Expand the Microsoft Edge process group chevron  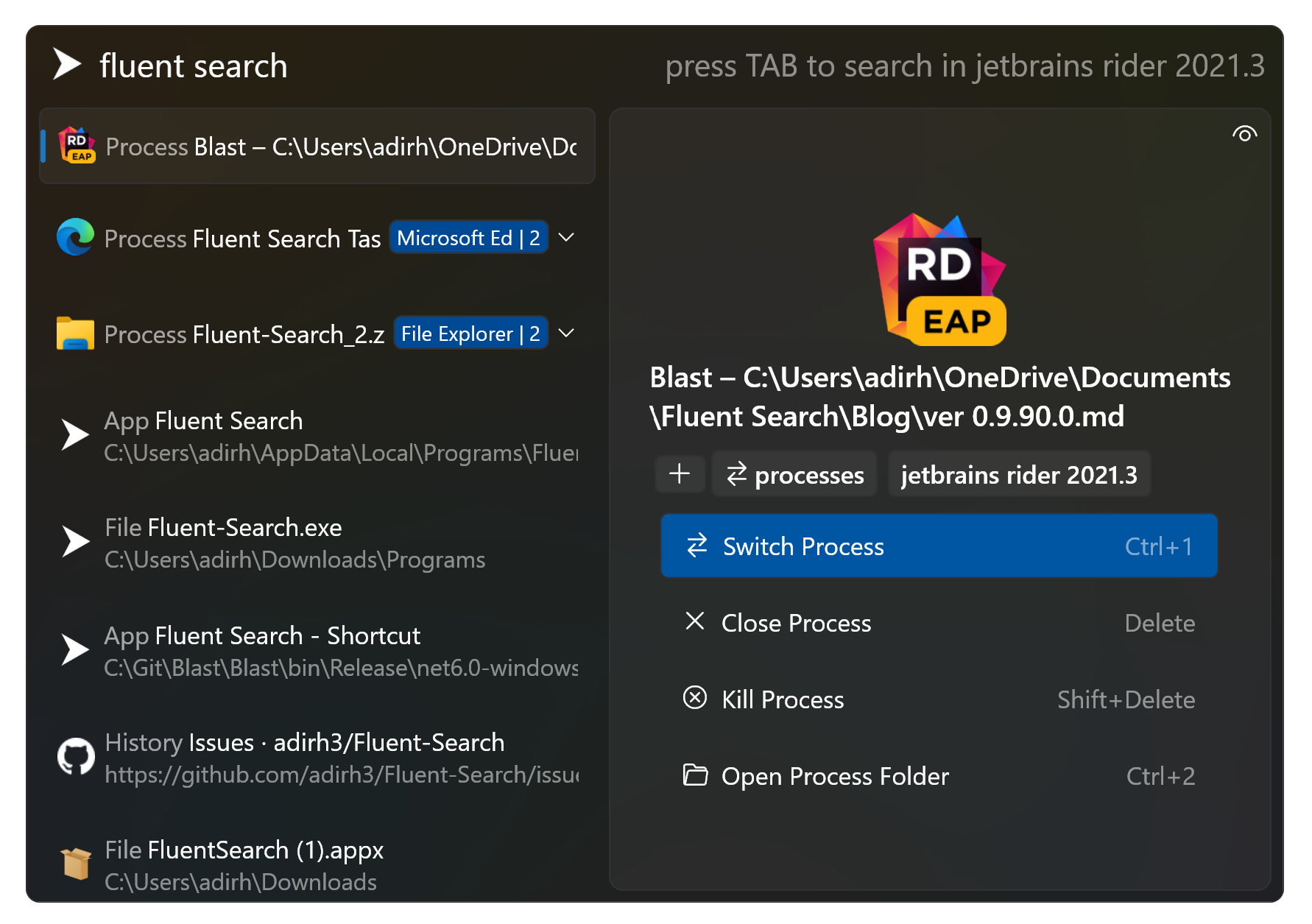566,237
